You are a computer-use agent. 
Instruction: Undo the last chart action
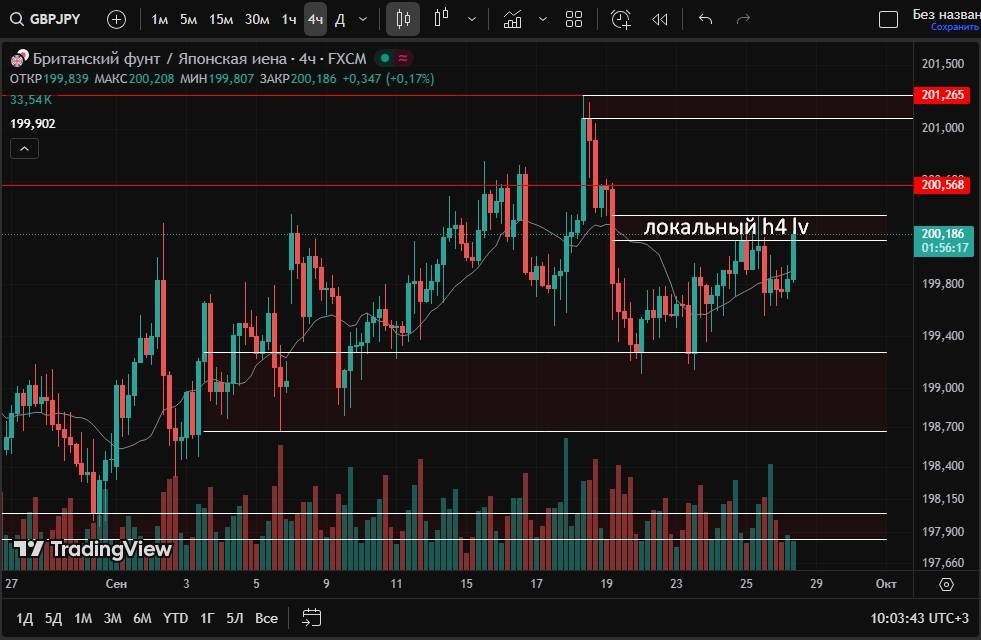click(706, 19)
